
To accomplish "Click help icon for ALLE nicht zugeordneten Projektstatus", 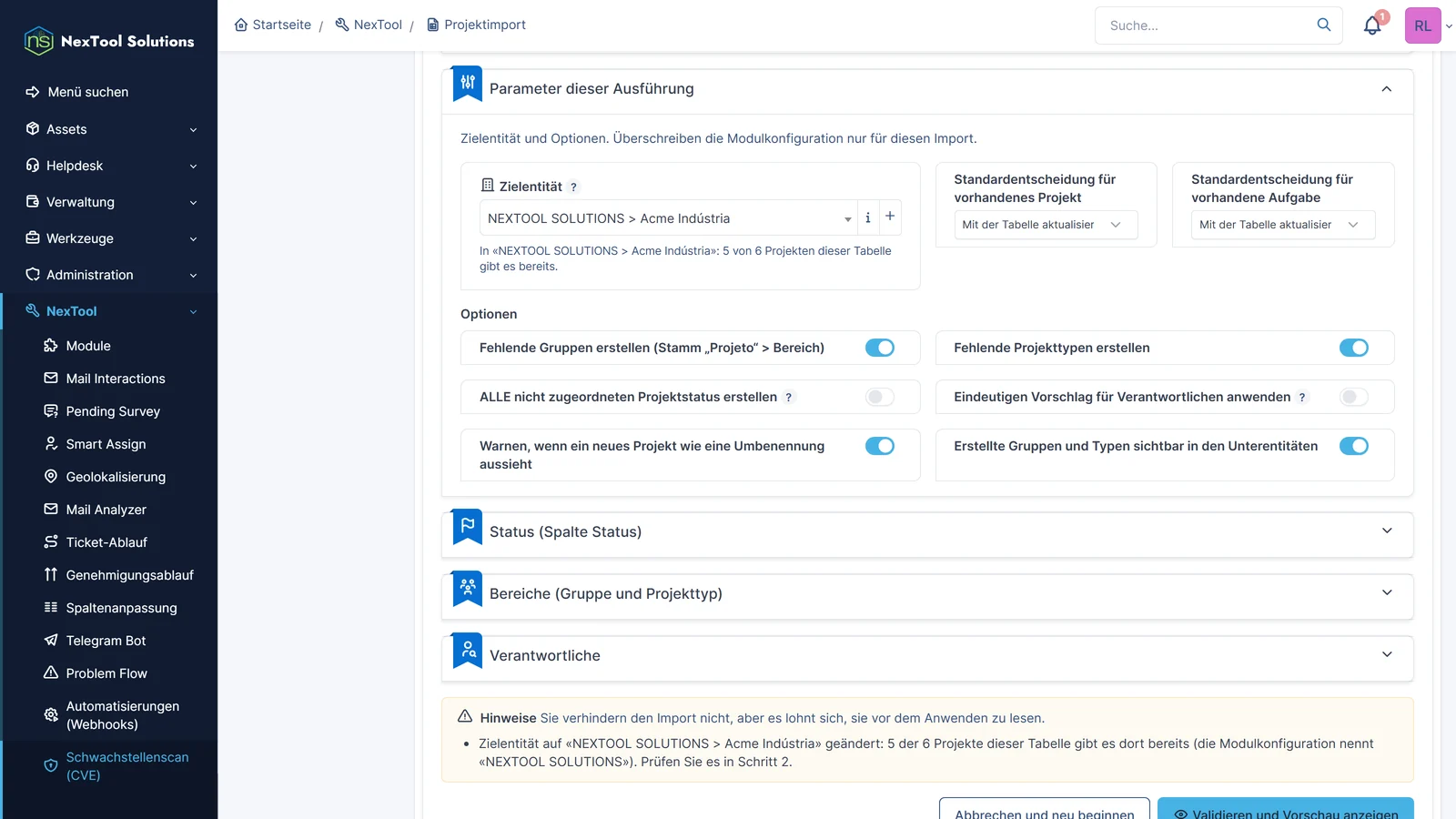I will point(789,397).
